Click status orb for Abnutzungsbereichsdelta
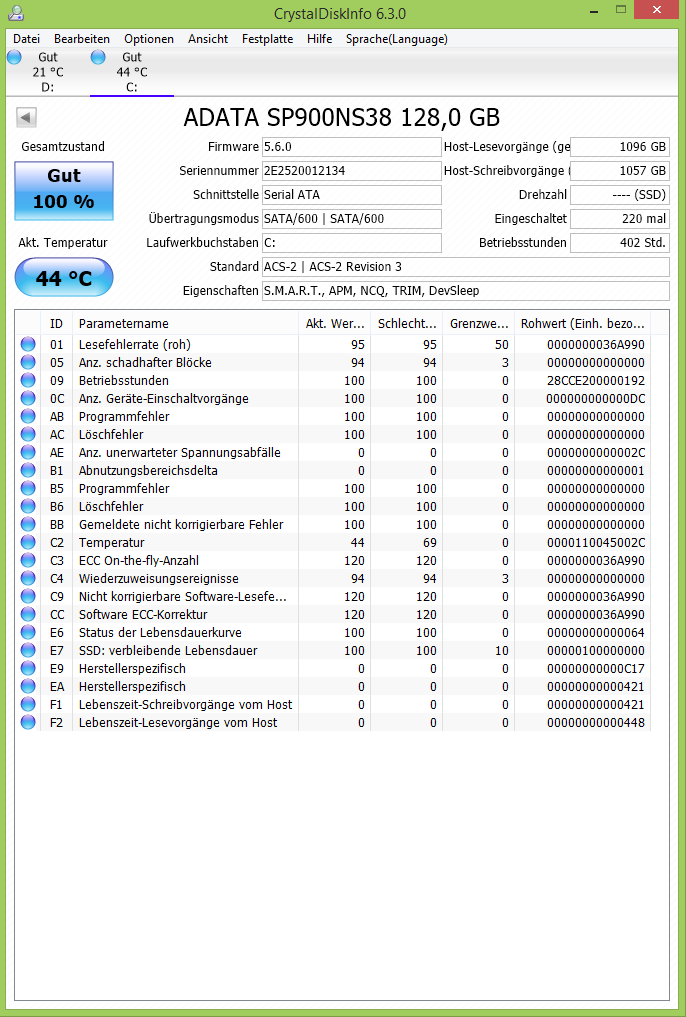This screenshot has height=1017, width=686. 28,470
